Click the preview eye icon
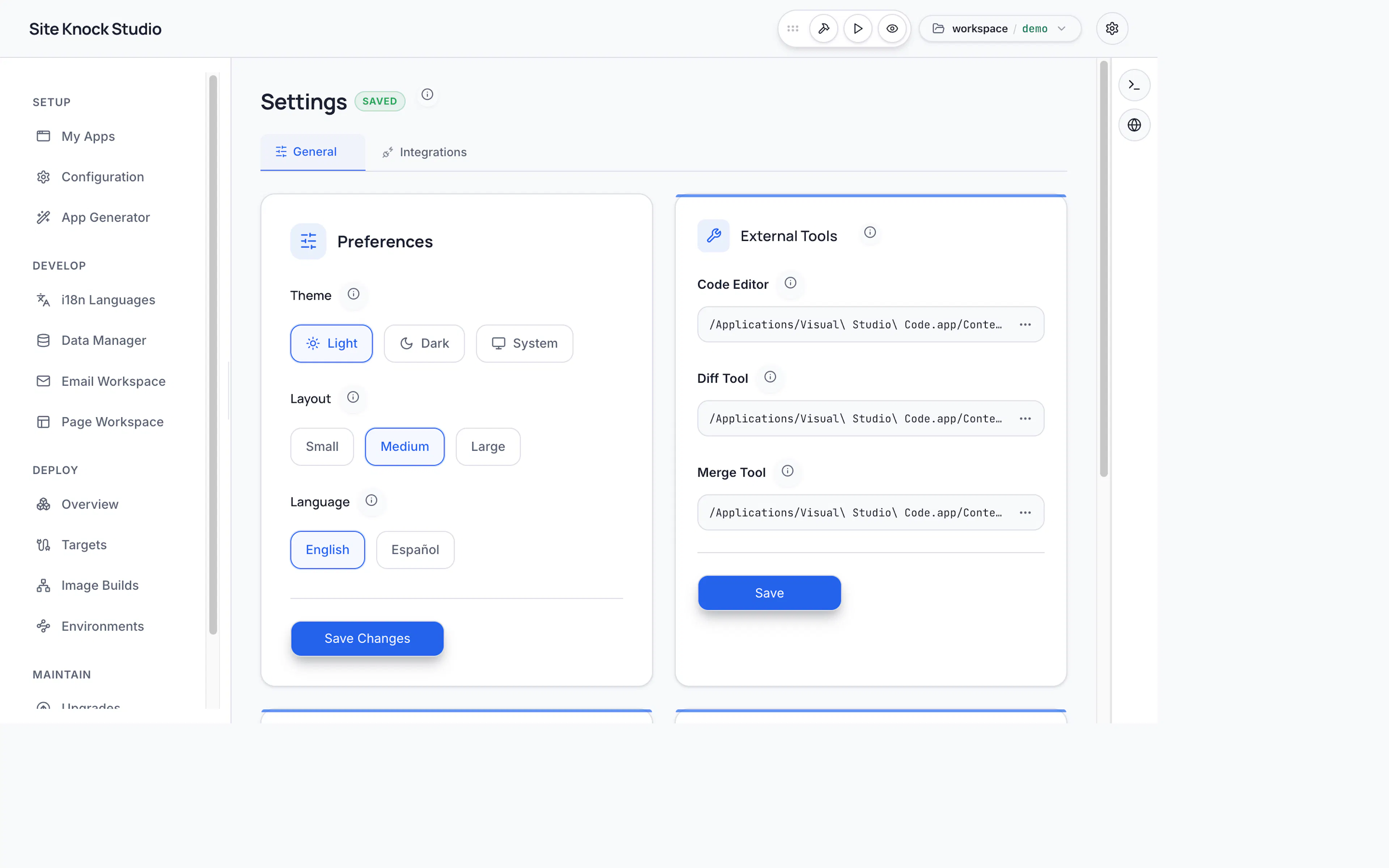The width and height of the screenshot is (1389, 868). coord(892,29)
